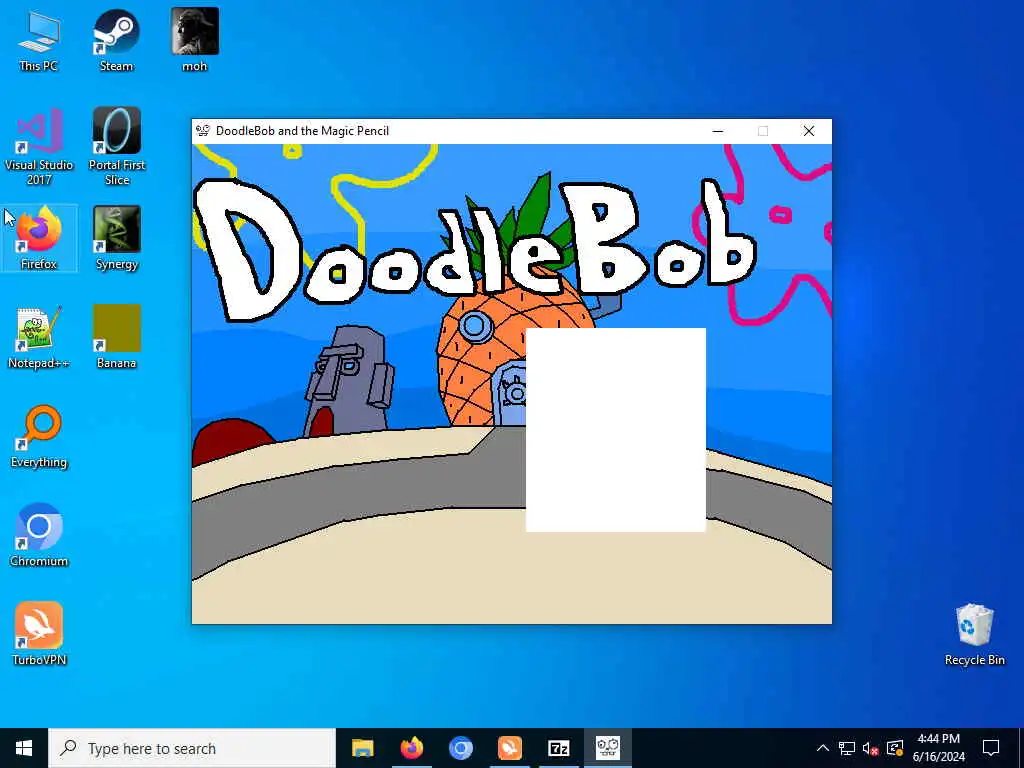Open File Explorer from the taskbar
Image resolution: width=1024 pixels, height=768 pixels.
click(362, 748)
